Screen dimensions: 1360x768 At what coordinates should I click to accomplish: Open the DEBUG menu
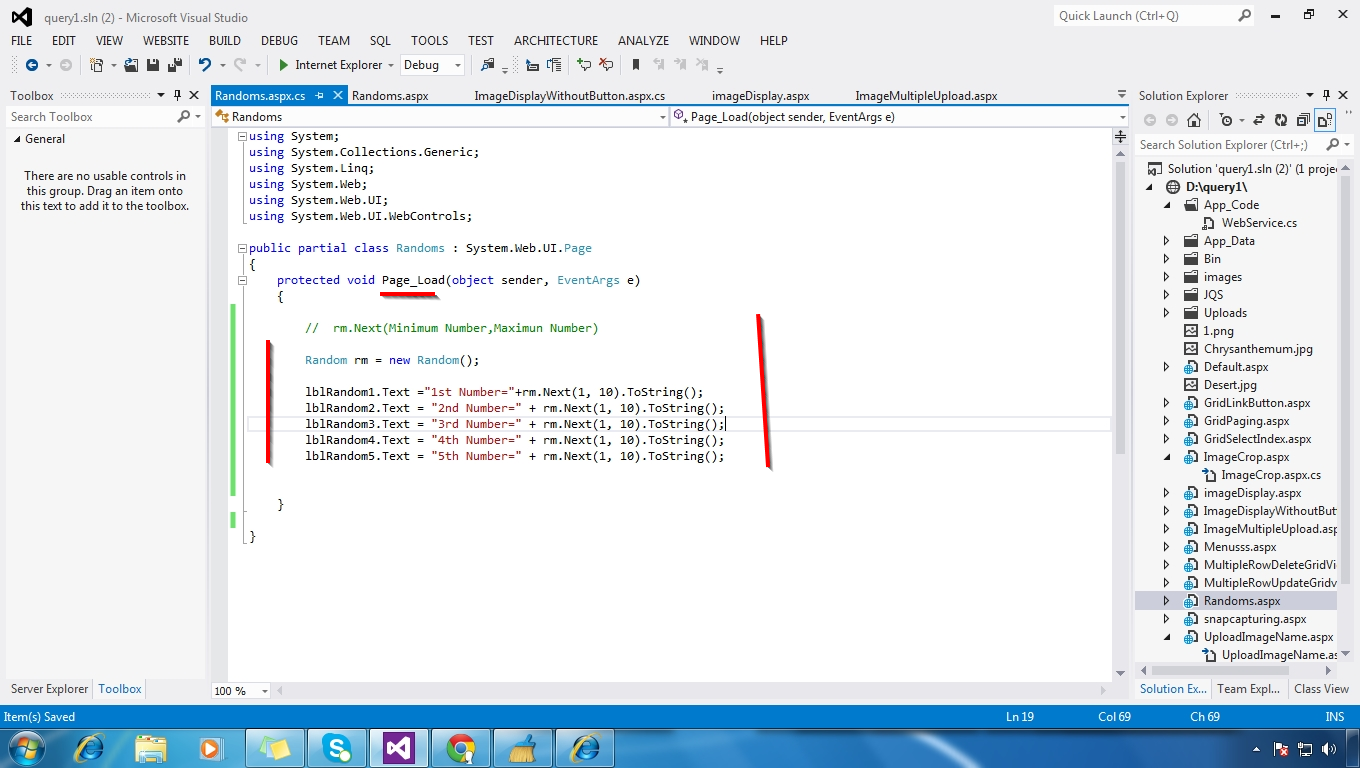[x=279, y=40]
